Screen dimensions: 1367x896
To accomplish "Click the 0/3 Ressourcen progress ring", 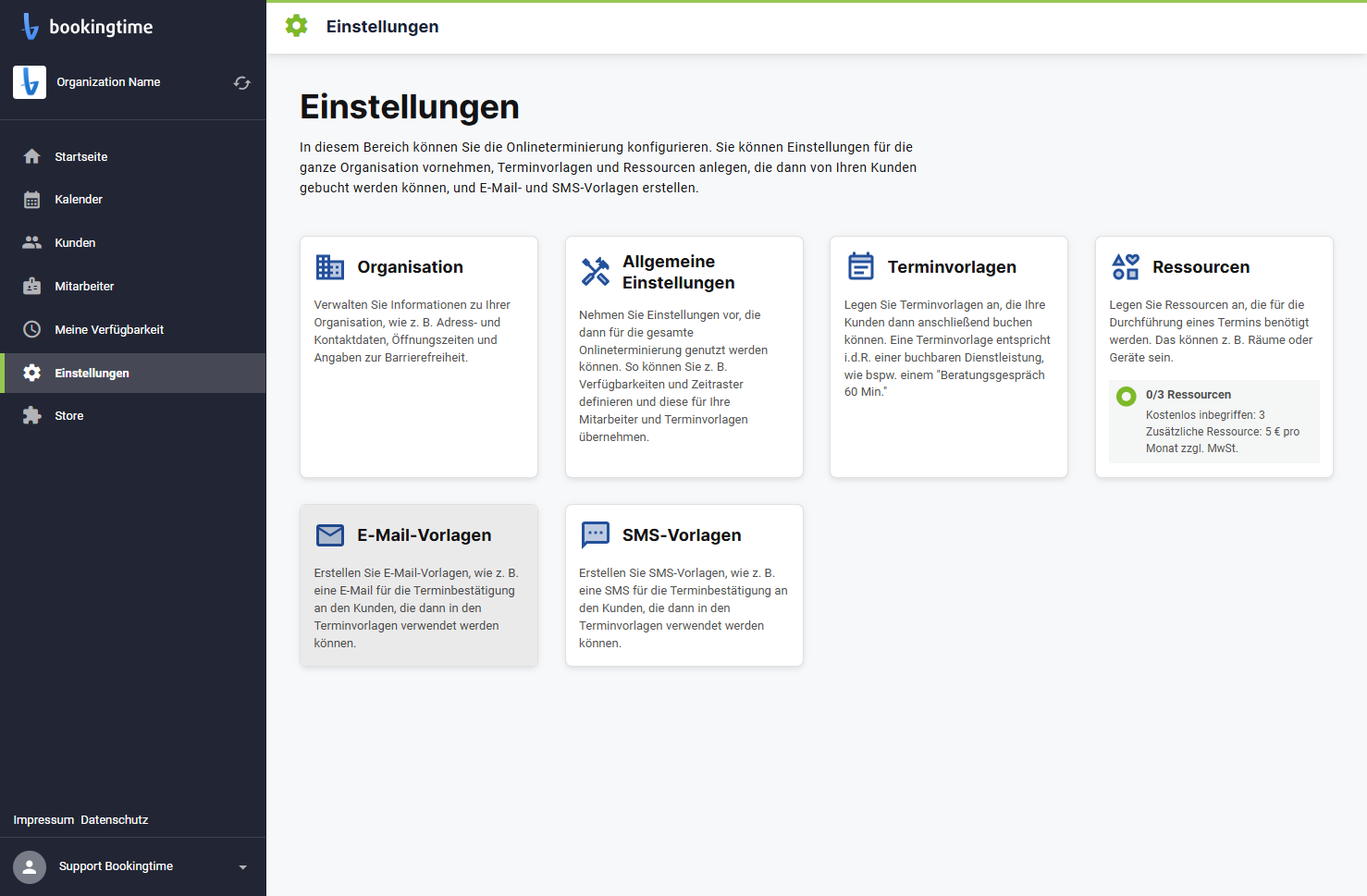I will click(1127, 397).
